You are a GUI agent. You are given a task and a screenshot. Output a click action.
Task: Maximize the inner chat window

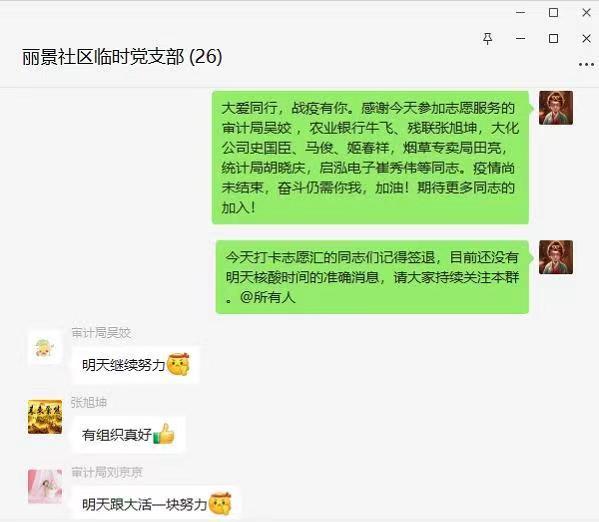click(x=553, y=39)
